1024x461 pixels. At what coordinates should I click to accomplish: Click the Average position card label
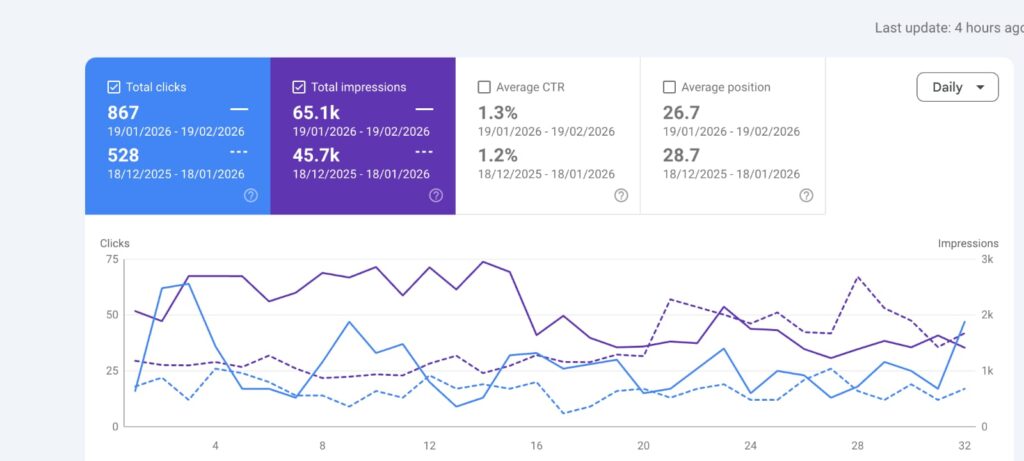[x=726, y=87]
